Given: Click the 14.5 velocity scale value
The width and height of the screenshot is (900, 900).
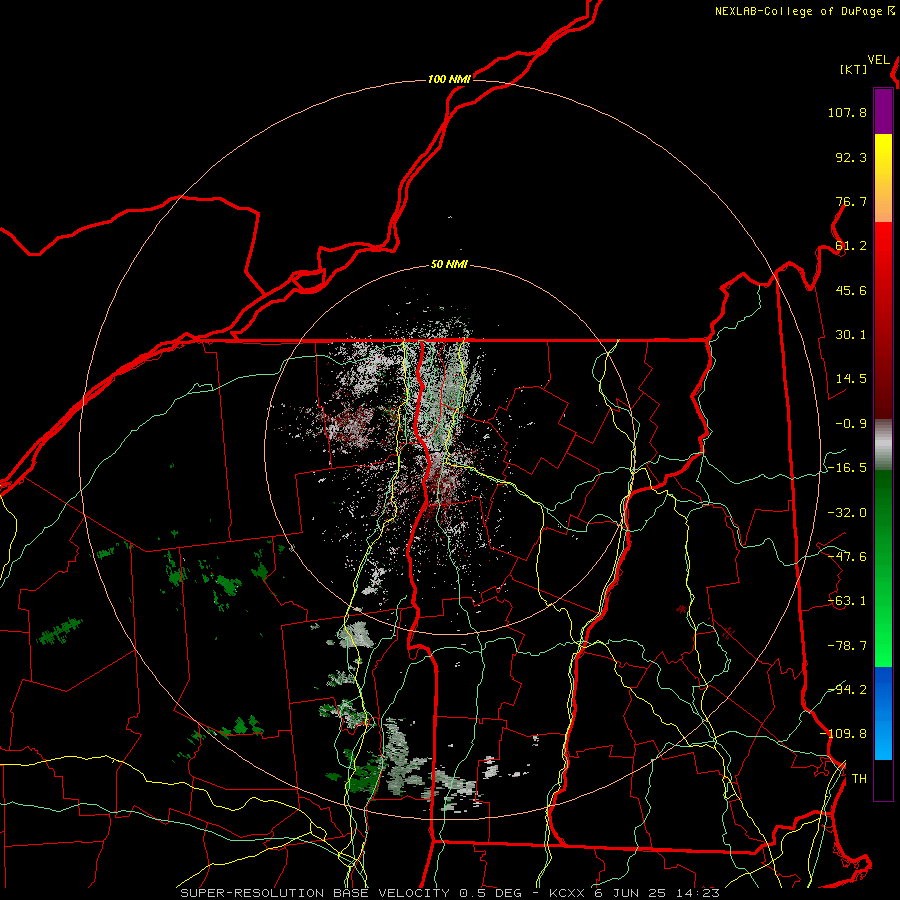Looking at the screenshot, I should point(851,379).
